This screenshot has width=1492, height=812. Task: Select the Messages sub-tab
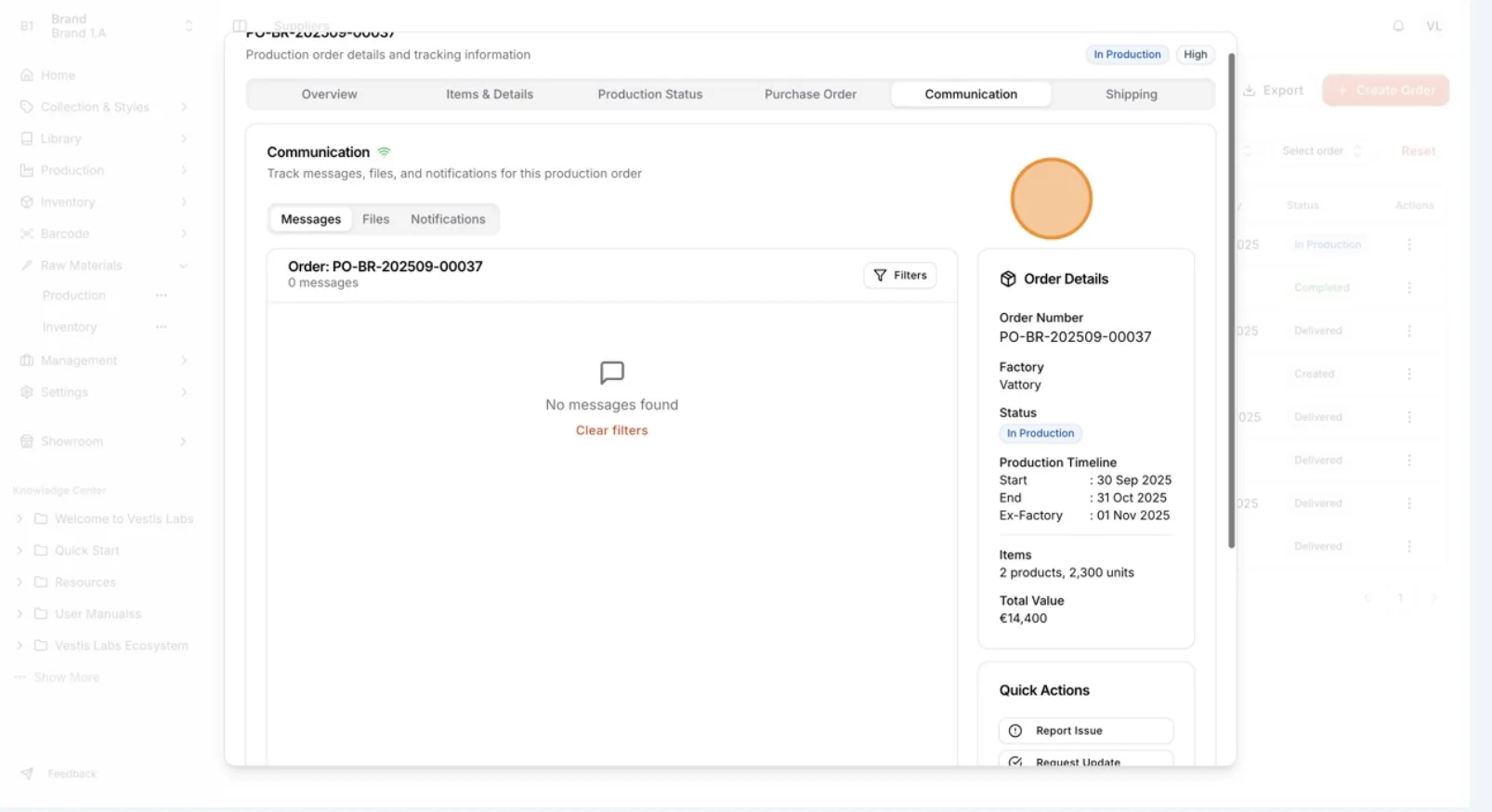pos(310,219)
